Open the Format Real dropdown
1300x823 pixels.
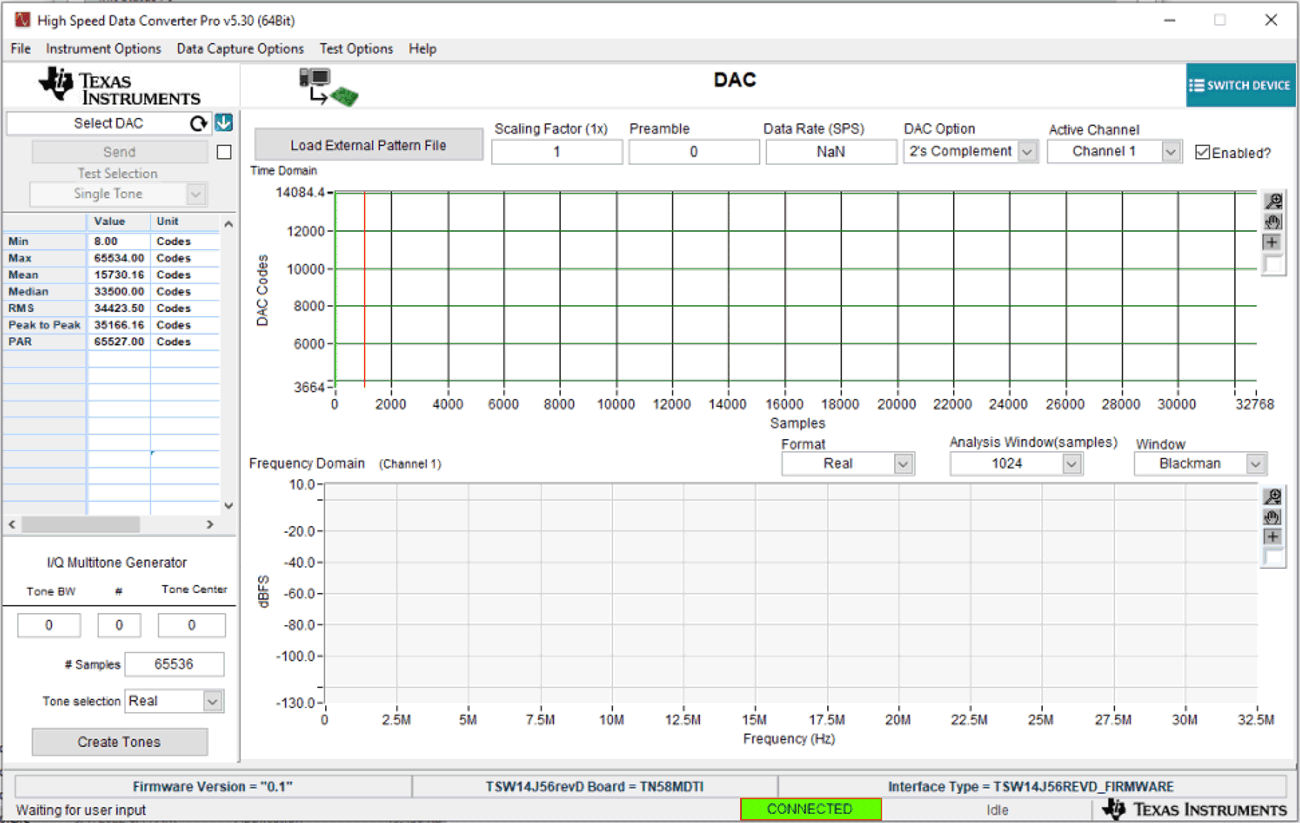click(x=904, y=464)
